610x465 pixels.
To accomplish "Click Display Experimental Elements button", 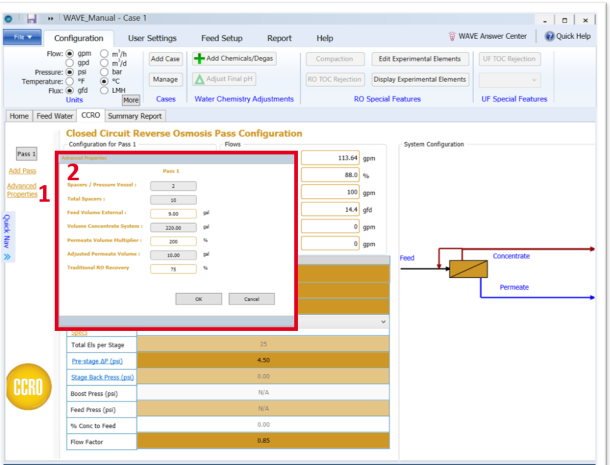I will (420, 79).
